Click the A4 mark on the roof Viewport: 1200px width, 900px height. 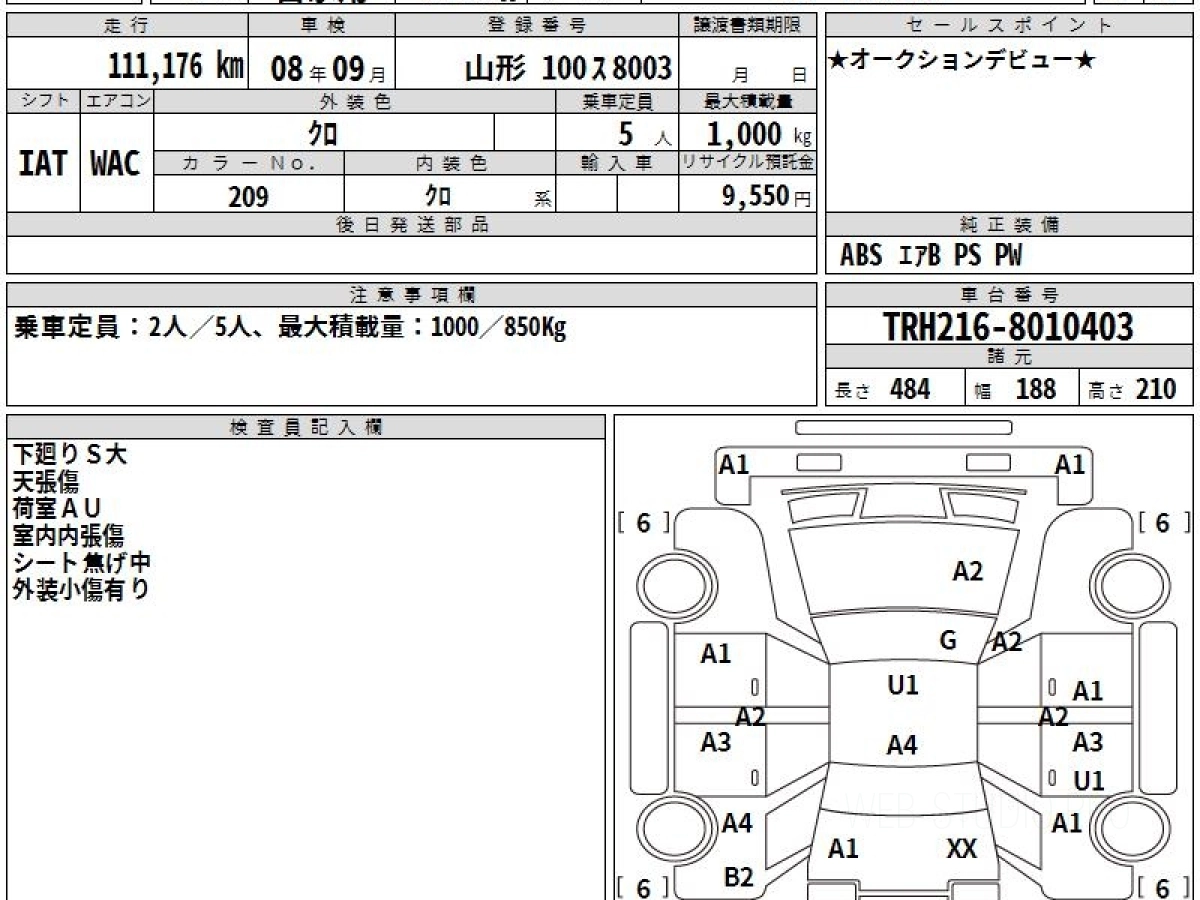click(x=902, y=745)
